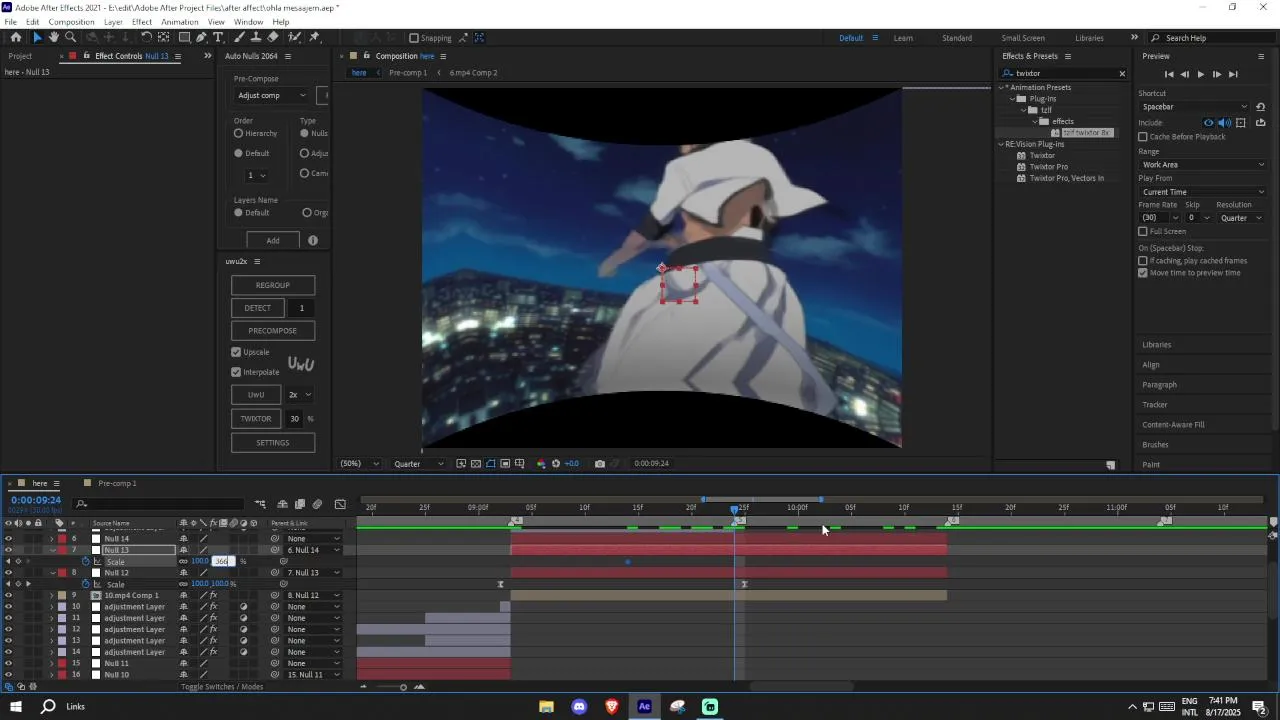1280x720 pixels.
Task: Enable Cache Before Playback checkbox
Action: coord(1143,136)
